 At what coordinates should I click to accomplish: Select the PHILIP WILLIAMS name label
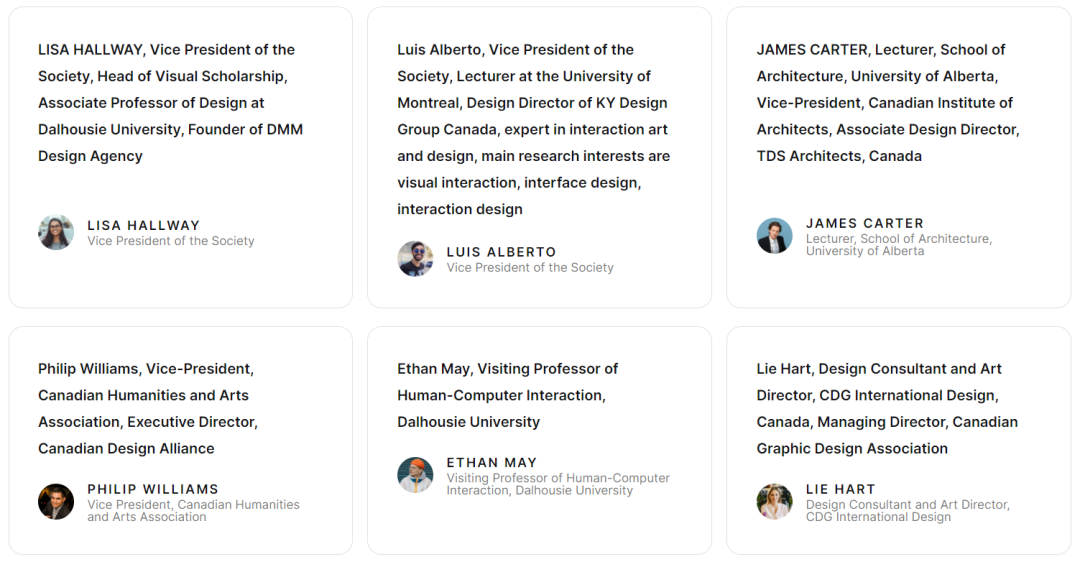(153, 489)
